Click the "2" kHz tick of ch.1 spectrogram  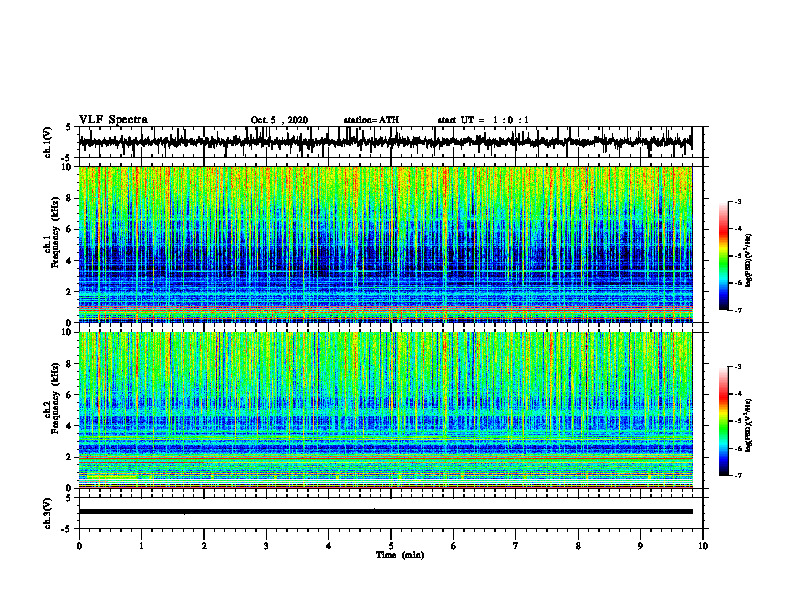click(x=70, y=291)
